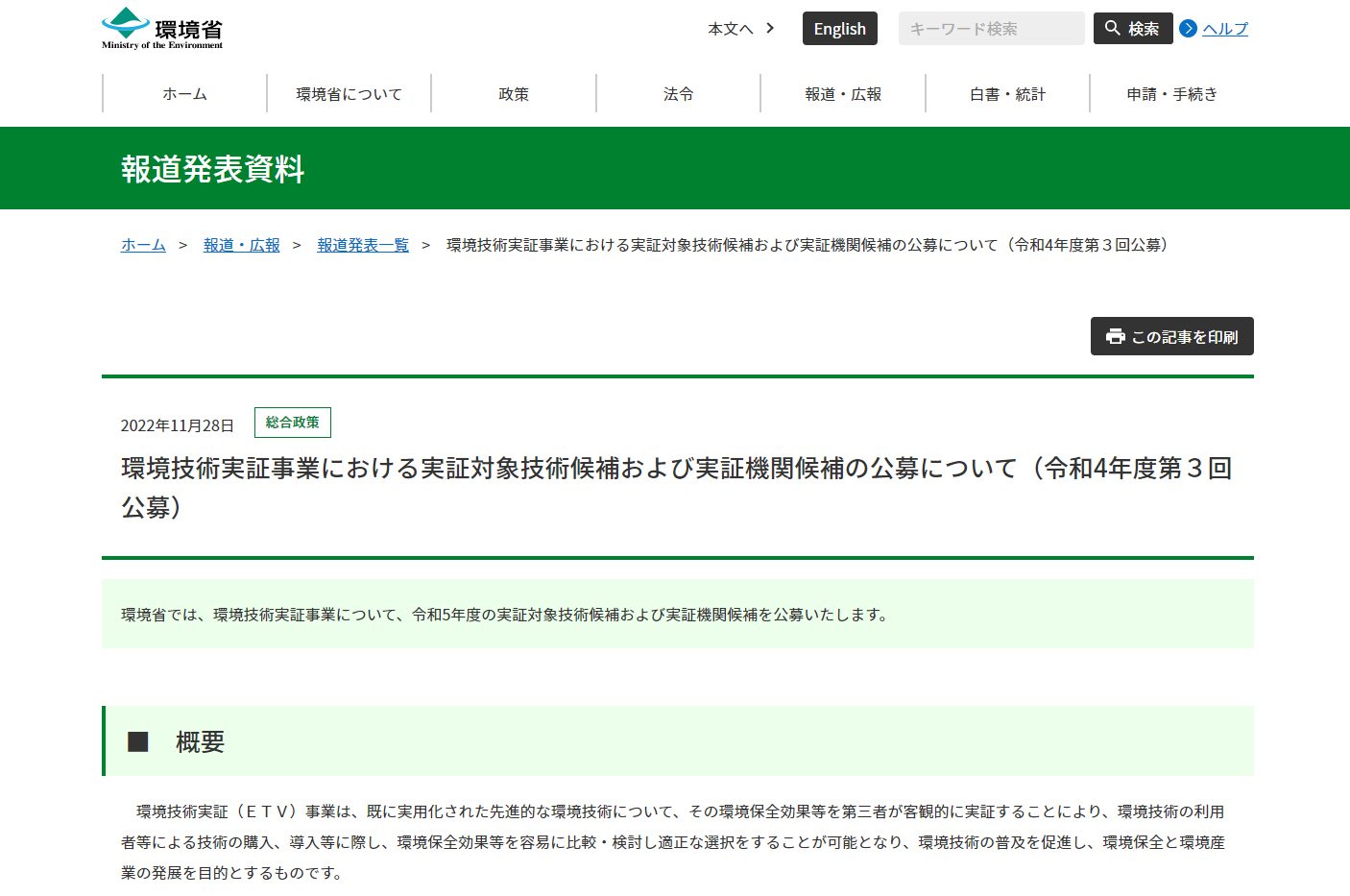This screenshot has height=896, width=1350.
Task: Select the 総合政策 category tag
Action: [x=292, y=422]
